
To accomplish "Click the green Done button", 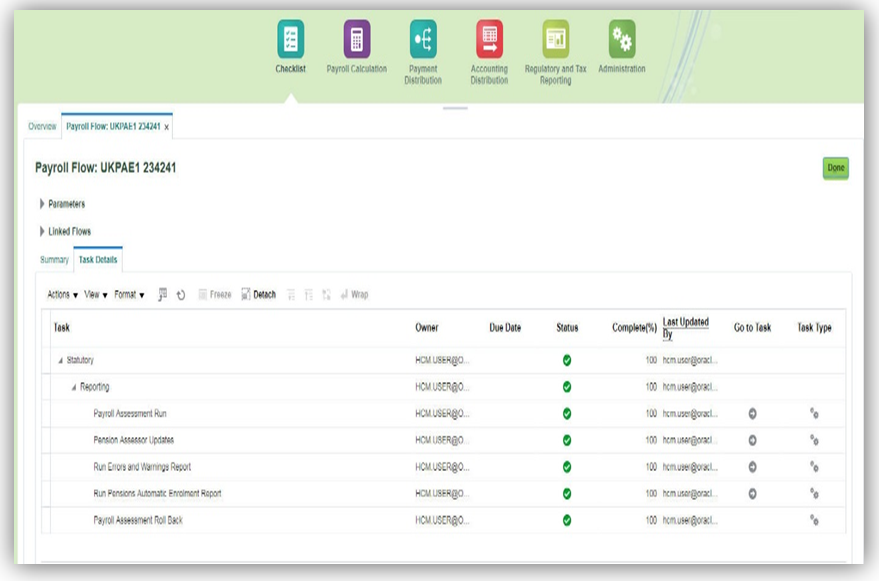I will [835, 168].
